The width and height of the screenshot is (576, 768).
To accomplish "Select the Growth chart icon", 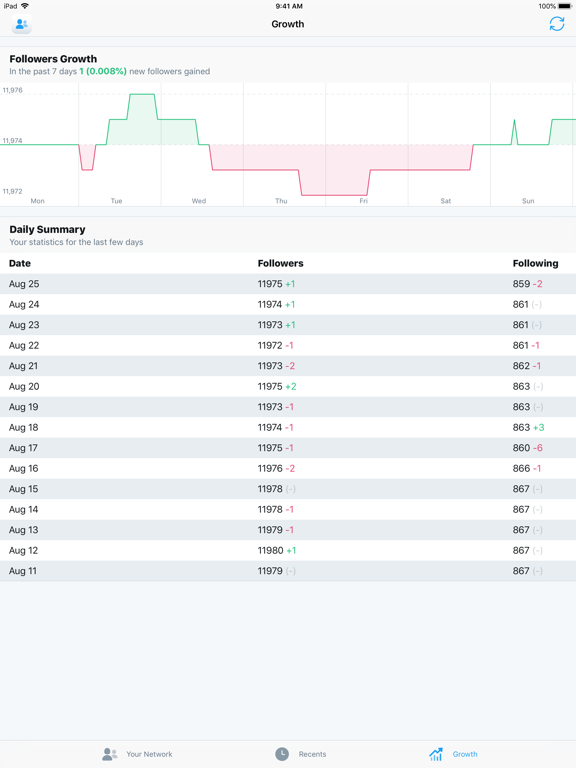I will 436,754.
